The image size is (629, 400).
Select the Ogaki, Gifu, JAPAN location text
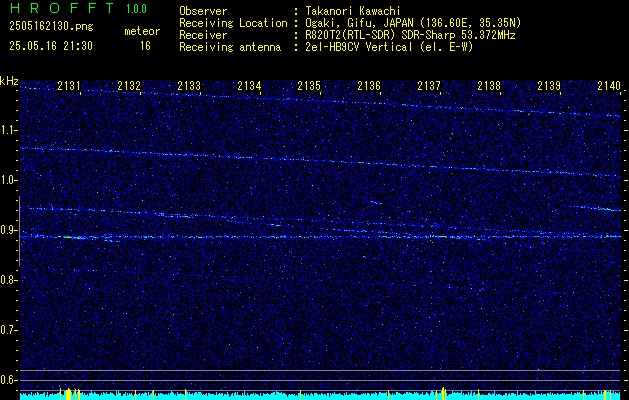[x=413, y=23]
